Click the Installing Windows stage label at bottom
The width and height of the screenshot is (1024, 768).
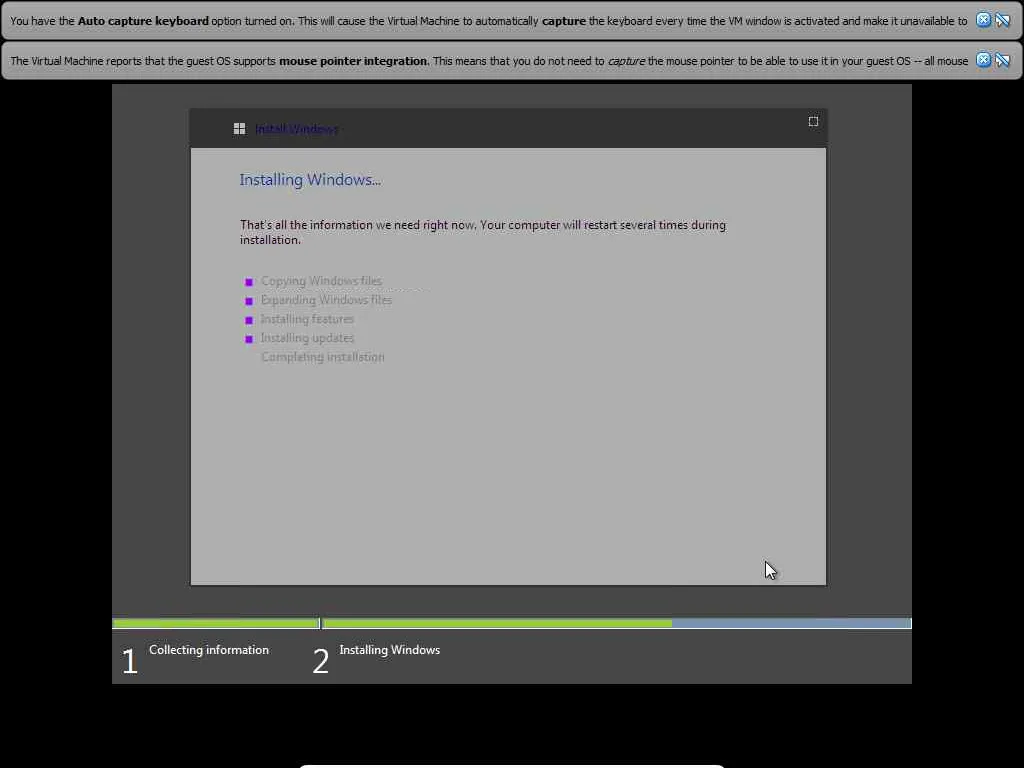click(x=390, y=650)
